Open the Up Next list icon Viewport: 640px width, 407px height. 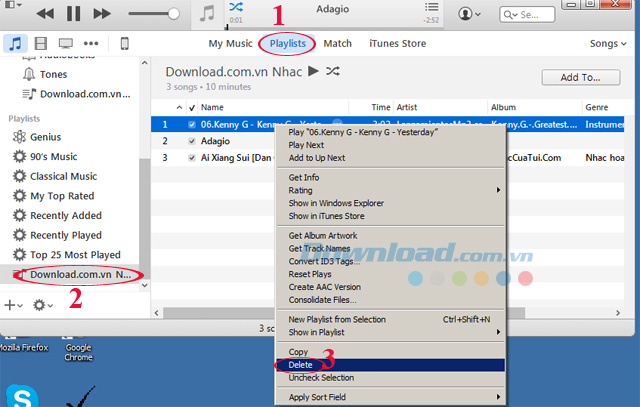point(431,7)
